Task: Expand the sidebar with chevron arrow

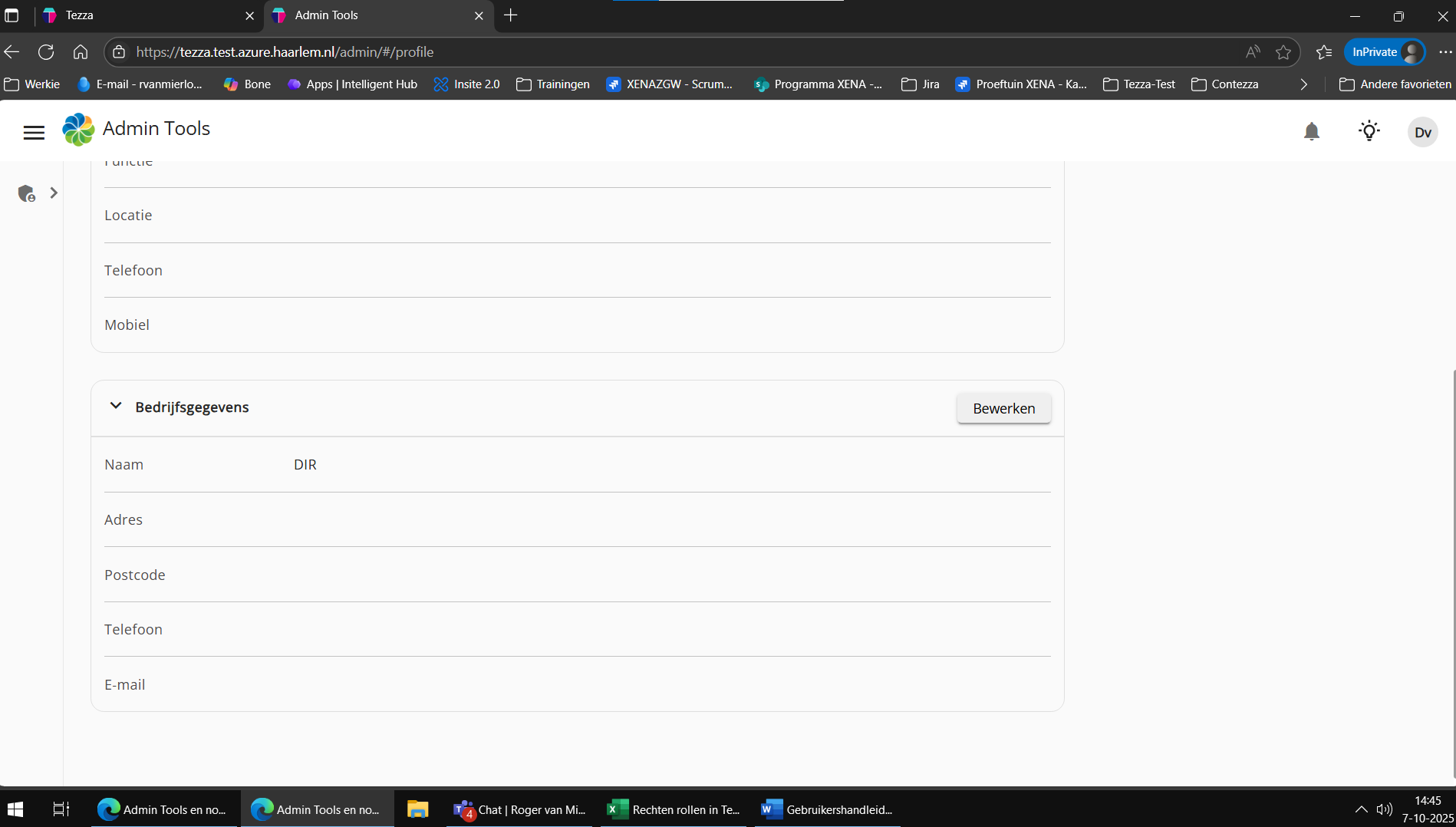Action: pos(54,193)
